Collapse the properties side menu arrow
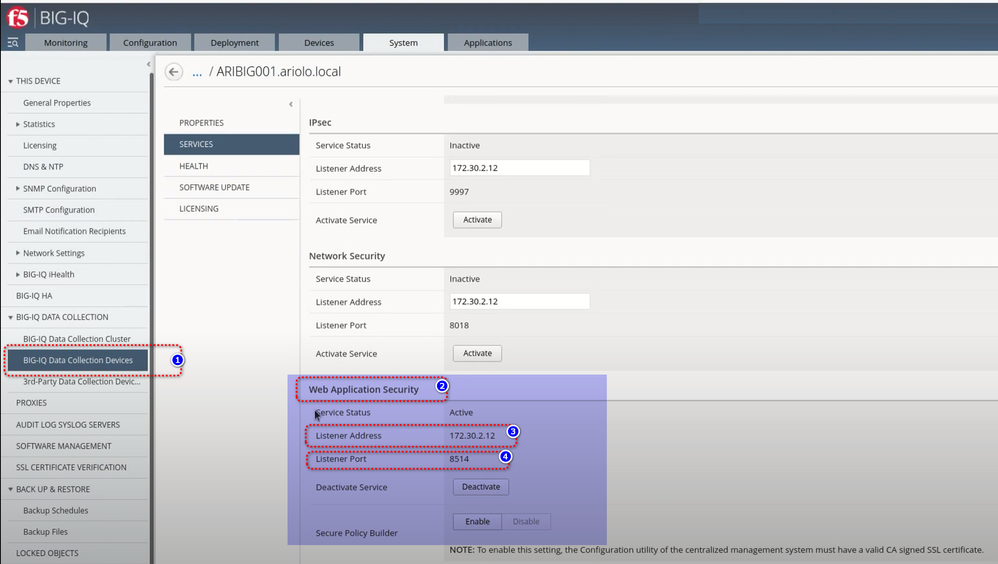Screen dimensions: 998x564 coord(291,104)
